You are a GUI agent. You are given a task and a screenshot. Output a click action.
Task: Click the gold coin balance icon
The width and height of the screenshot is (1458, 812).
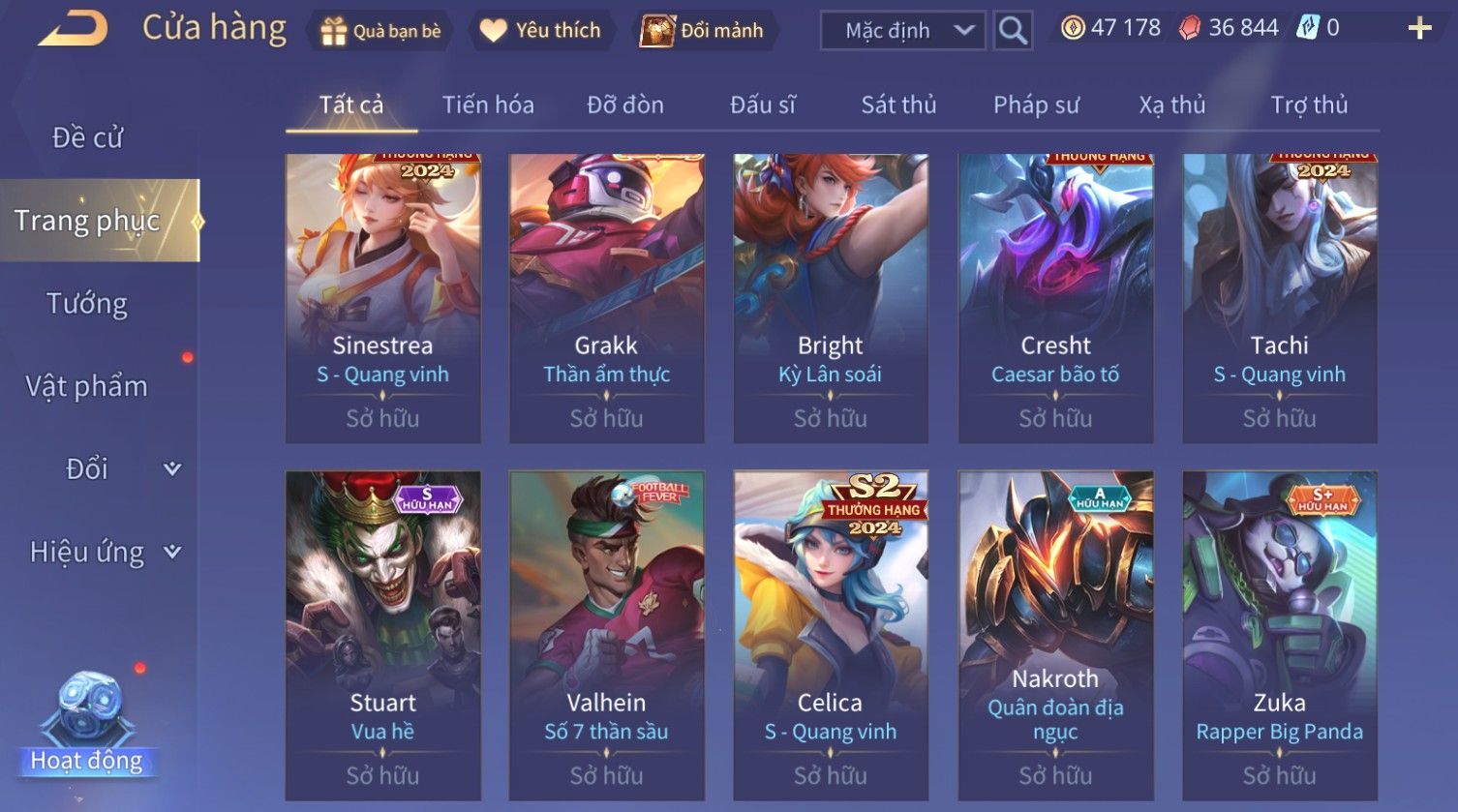pyautogui.click(x=1073, y=28)
